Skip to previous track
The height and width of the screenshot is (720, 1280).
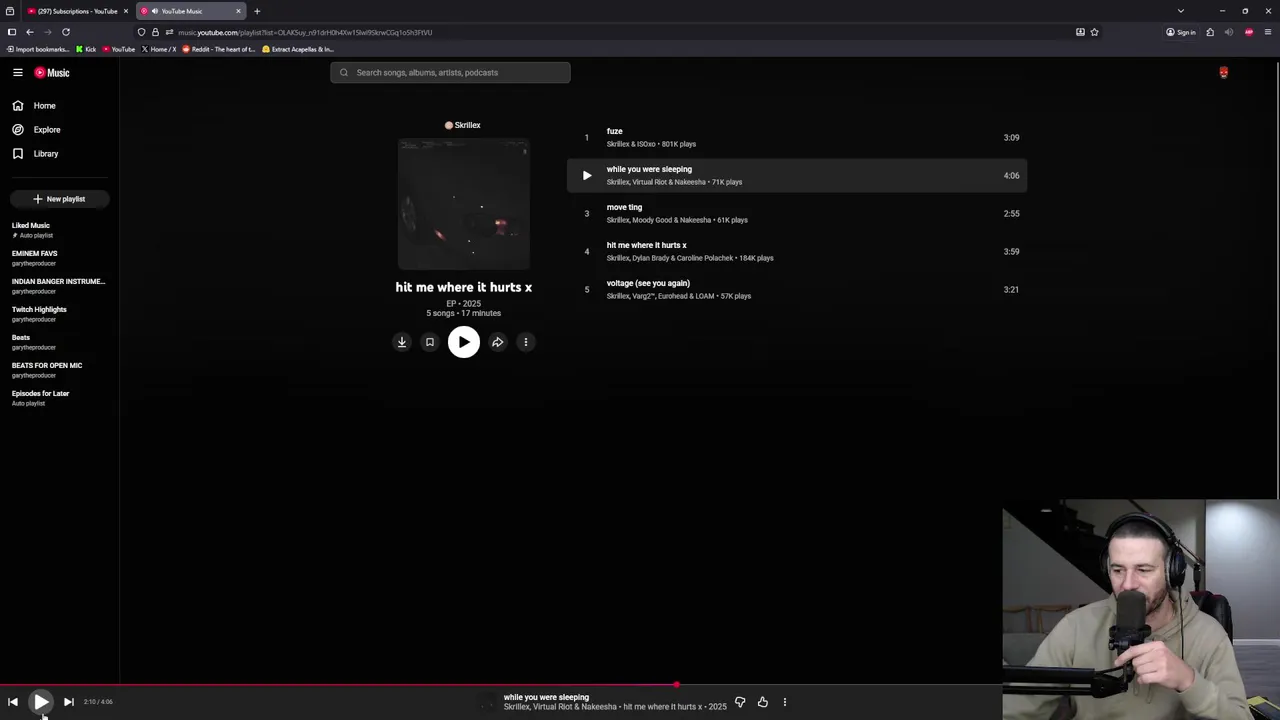tap(13, 702)
